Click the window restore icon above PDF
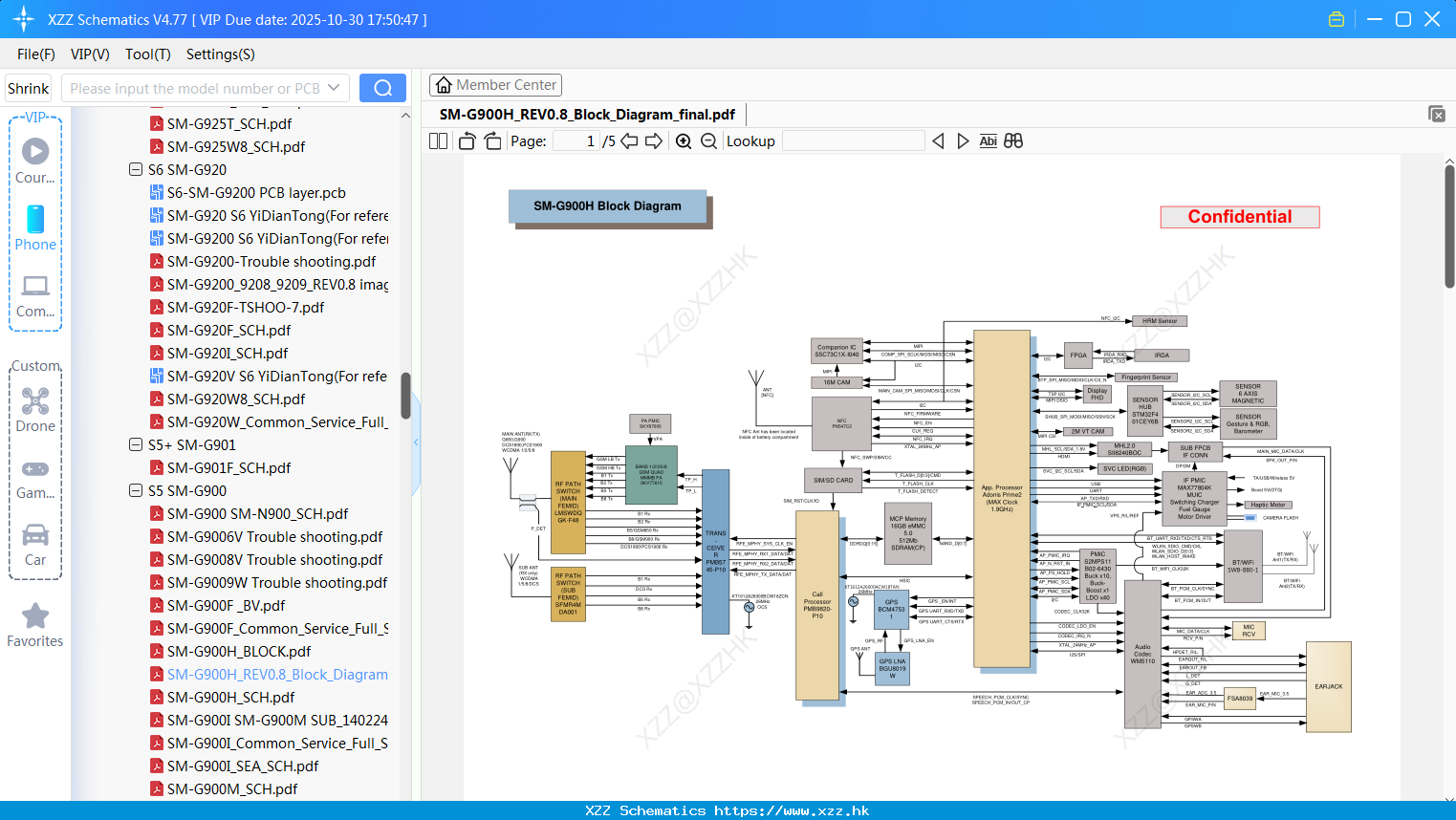This screenshot has width=1456, height=820. [1437, 114]
